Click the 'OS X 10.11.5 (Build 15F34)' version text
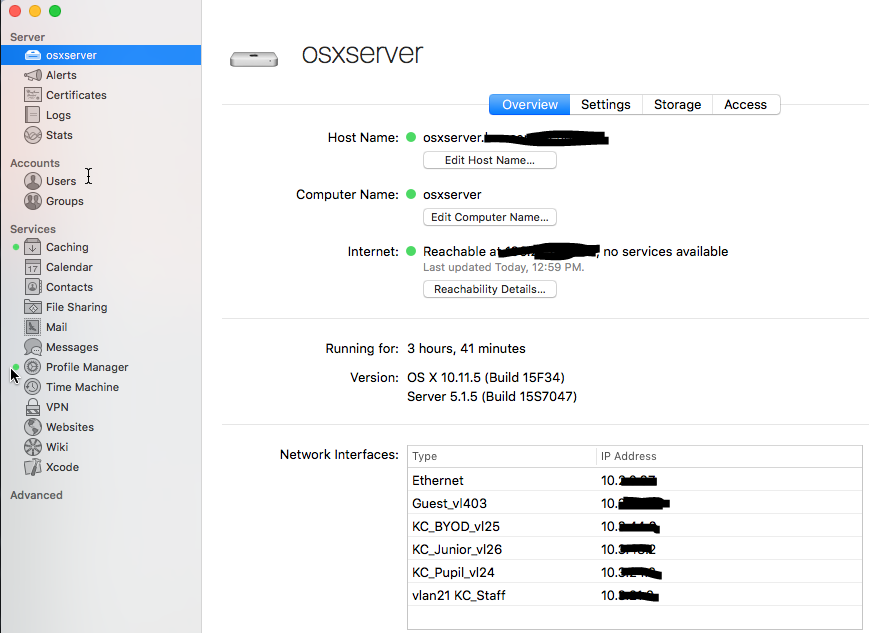The width and height of the screenshot is (869, 633). point(485,377)
